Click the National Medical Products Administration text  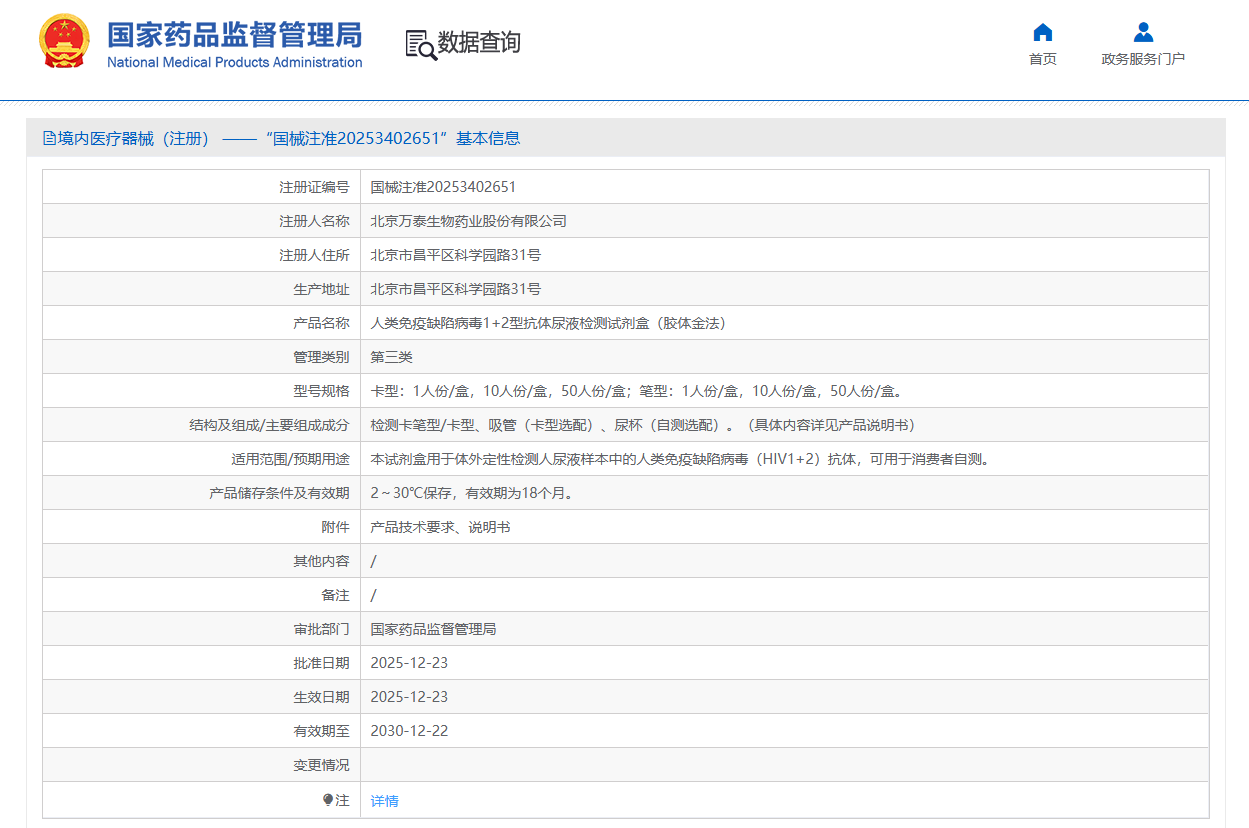click(234, 63)
